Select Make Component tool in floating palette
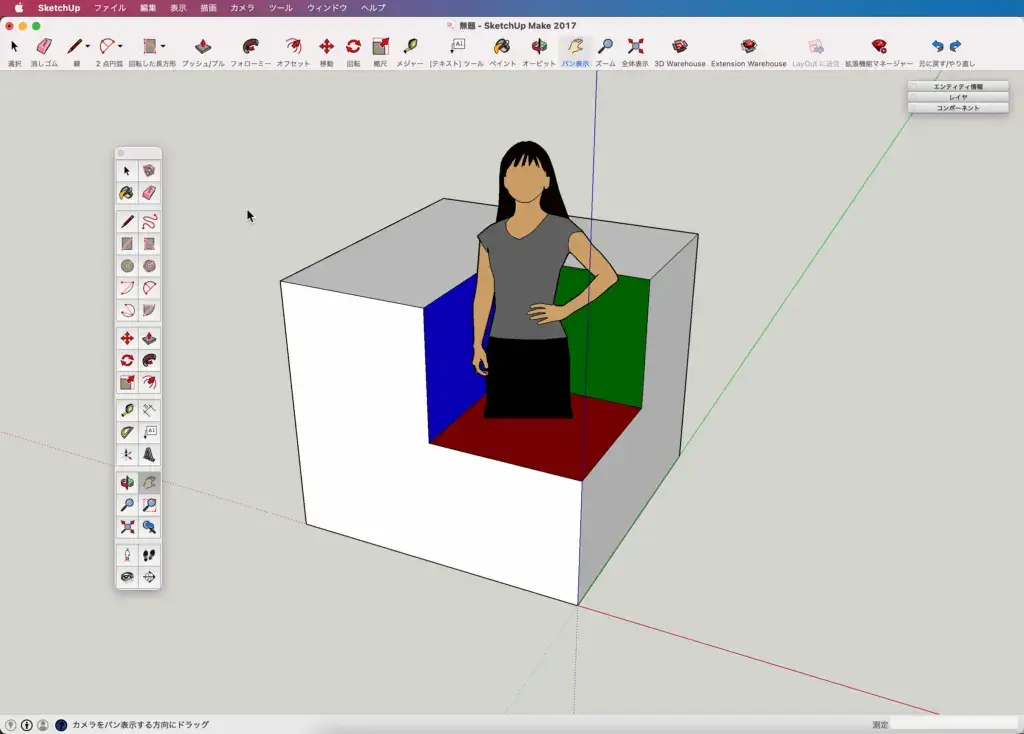This screenshot has width=1024, height=734. click(x=149, y=171)
